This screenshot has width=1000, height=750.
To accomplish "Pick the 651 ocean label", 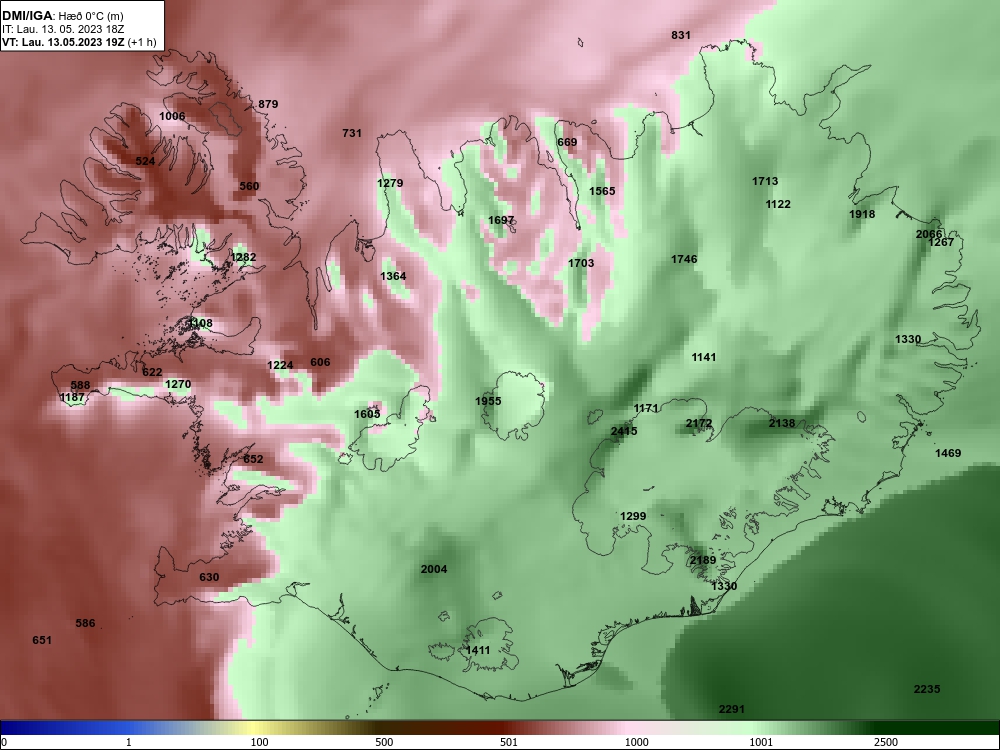I will (42, 640).
